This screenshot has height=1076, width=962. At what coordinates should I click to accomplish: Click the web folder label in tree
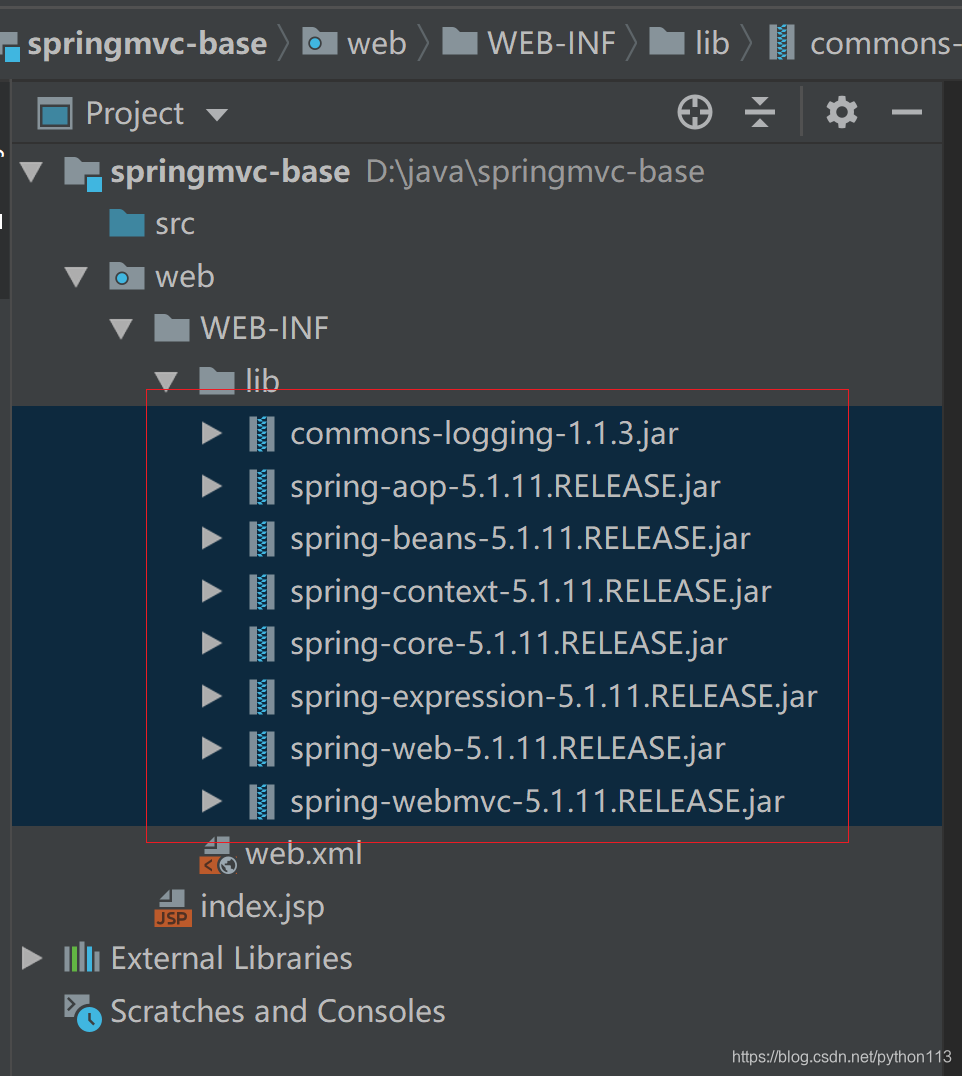pyautogui.click(x=185, y=277)
